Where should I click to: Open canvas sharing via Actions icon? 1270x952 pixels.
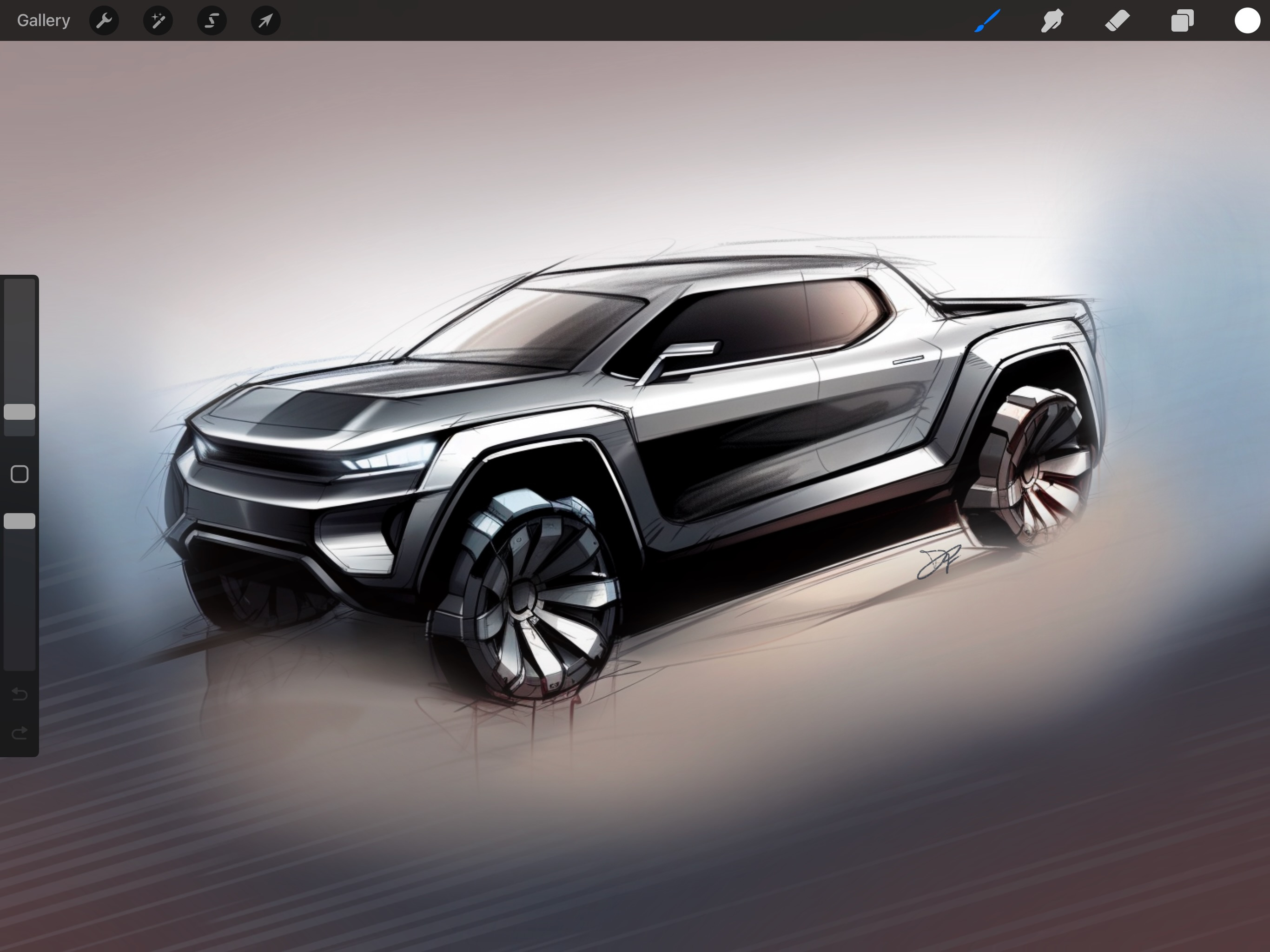105,20
